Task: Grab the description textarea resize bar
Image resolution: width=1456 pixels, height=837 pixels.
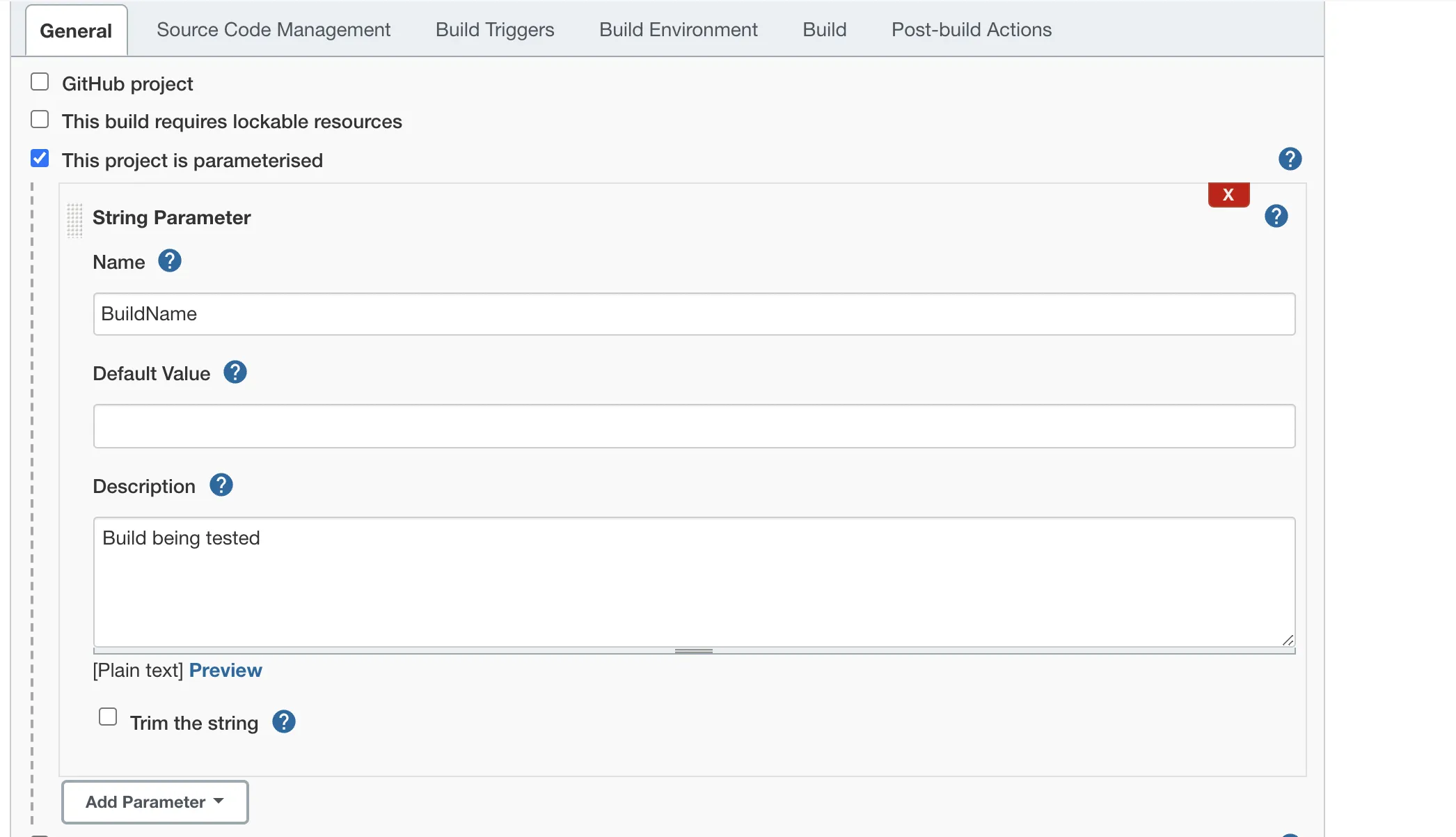Action: [694, 651]
